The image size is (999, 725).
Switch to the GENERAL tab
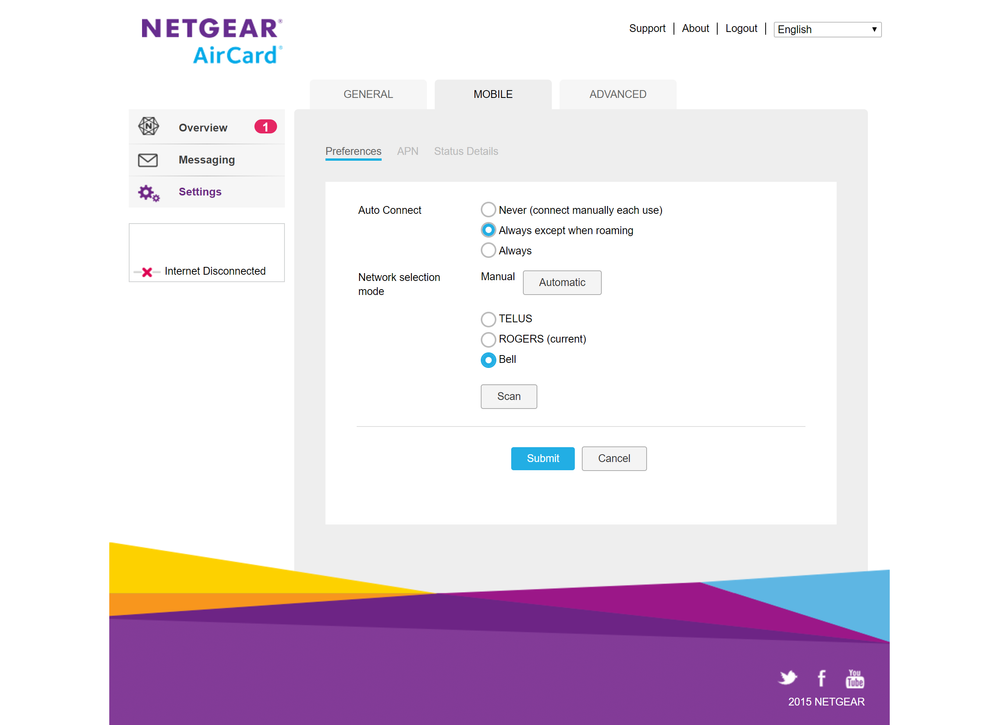tap(368, 94)
